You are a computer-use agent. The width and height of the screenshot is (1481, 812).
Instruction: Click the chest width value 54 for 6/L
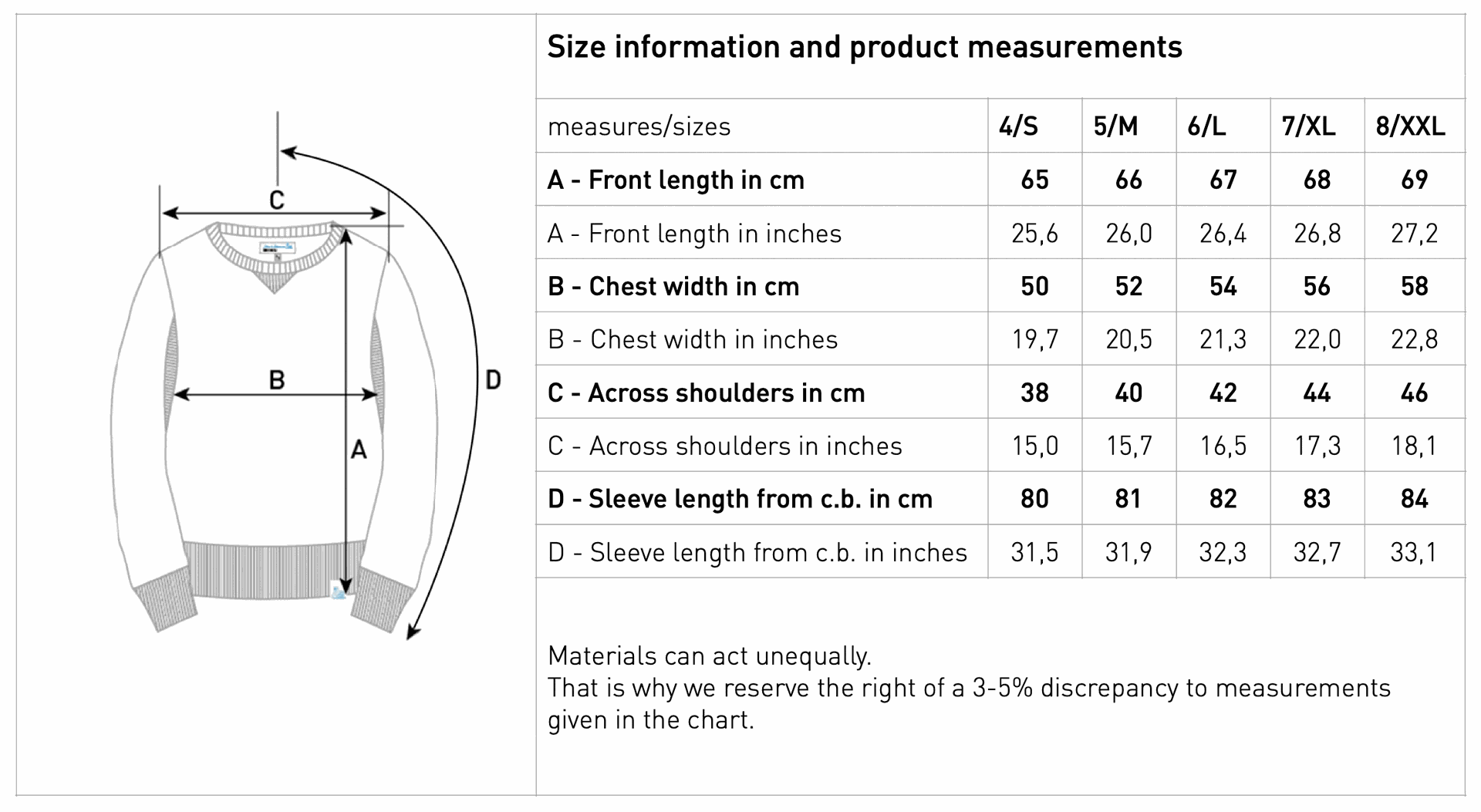(x=1223, y=287)
